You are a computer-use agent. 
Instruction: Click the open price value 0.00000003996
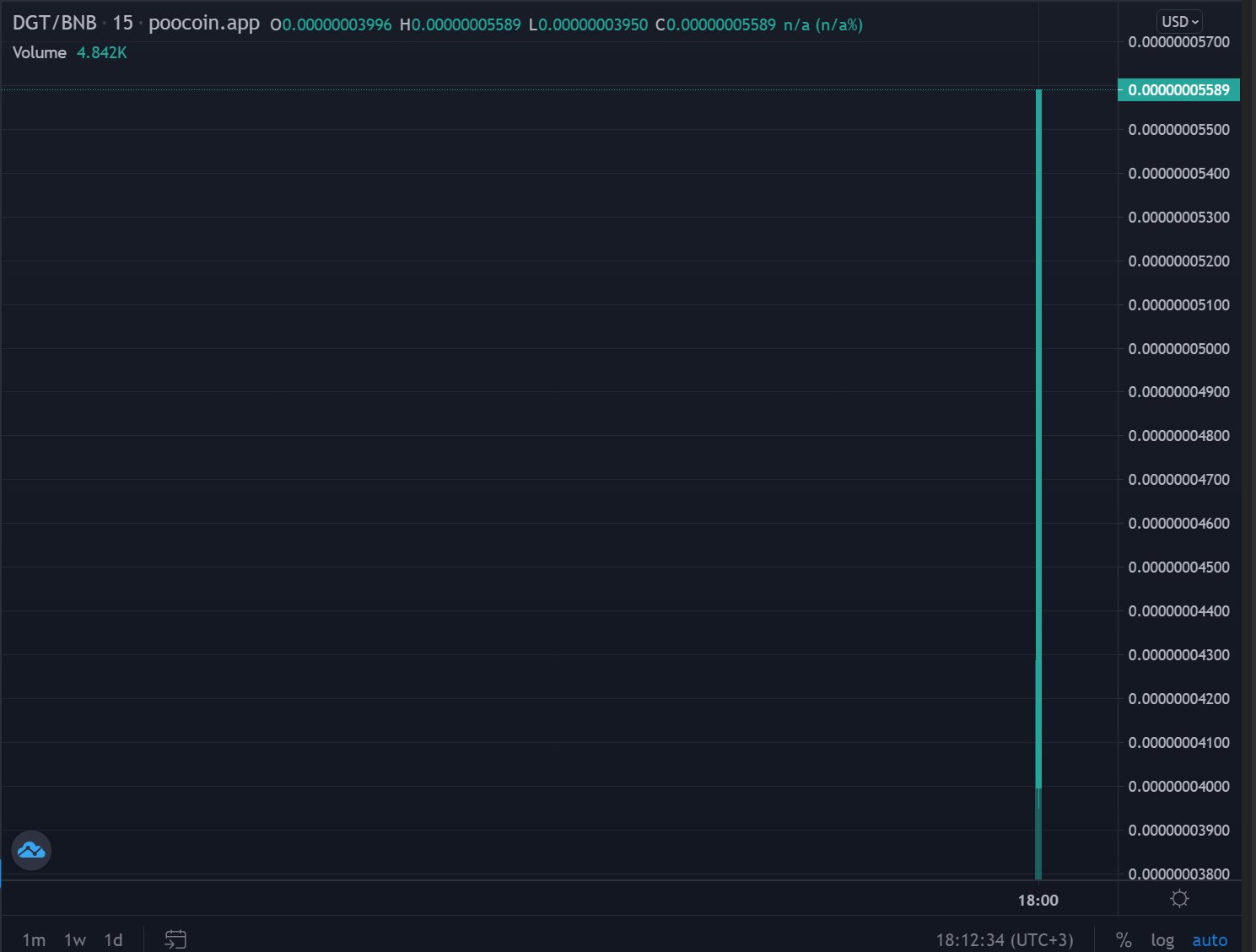337,24
